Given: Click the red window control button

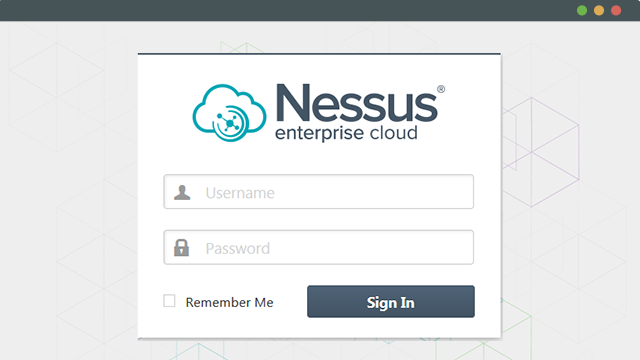Looking at the screenshot, I should click(x=616, y=11).
